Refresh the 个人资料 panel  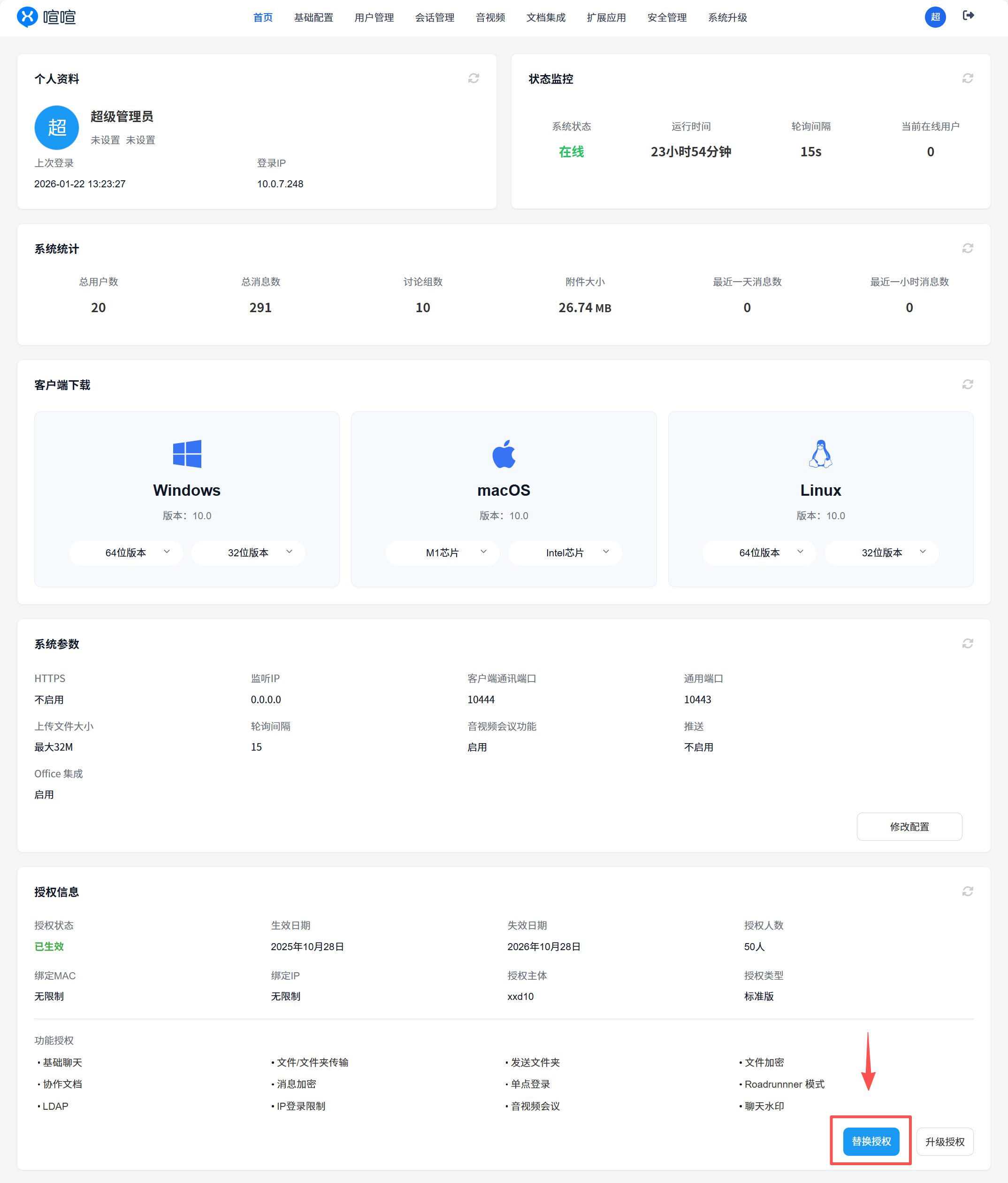[x=473, y=78]
